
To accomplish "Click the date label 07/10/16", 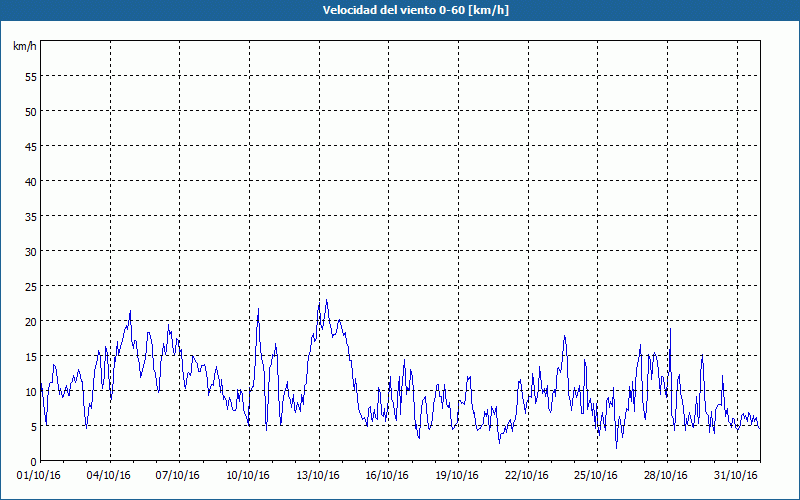I will pyautogui.click(x=178, y=476).
